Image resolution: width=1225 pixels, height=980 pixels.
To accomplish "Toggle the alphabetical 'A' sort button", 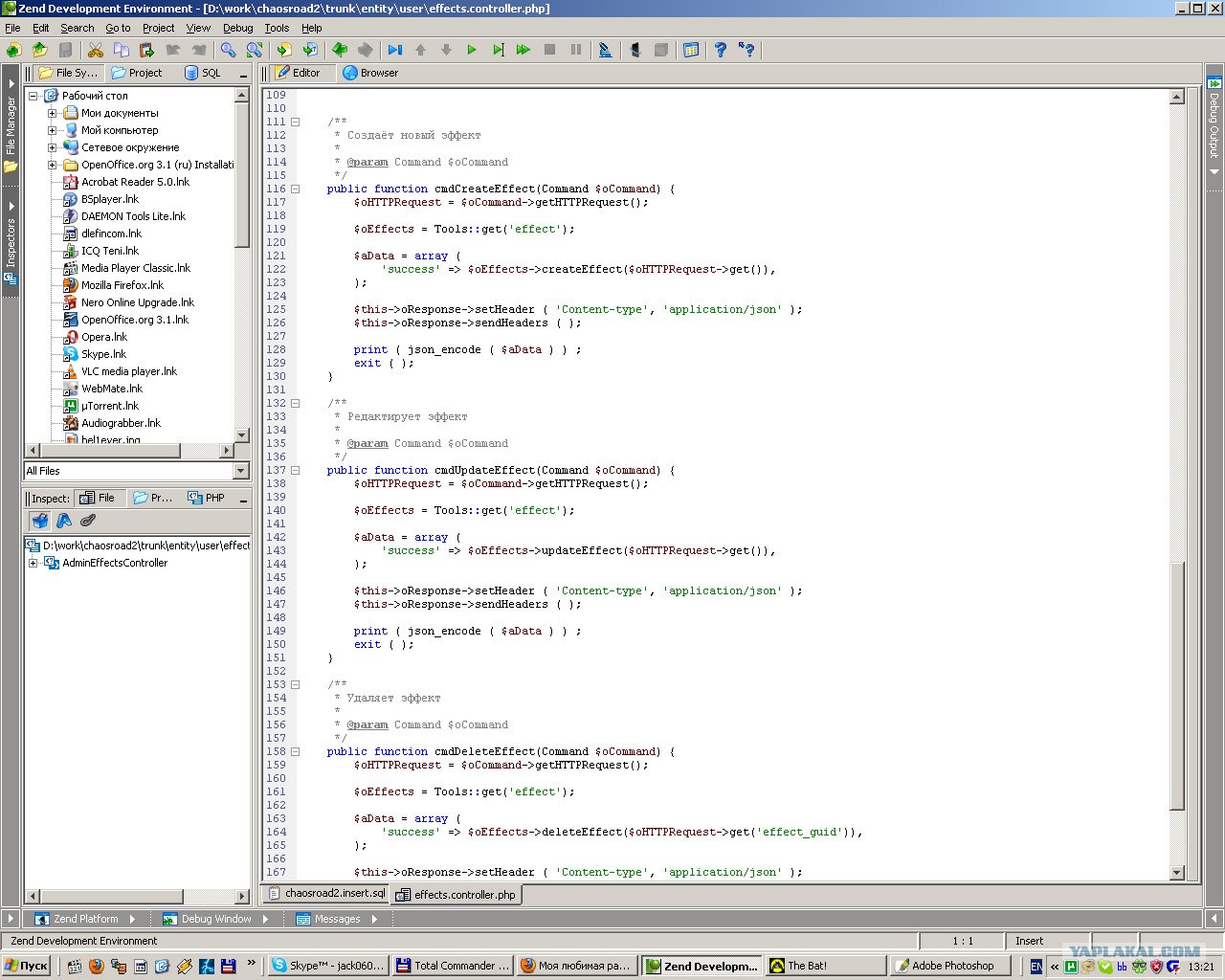I will click(64, 521).
